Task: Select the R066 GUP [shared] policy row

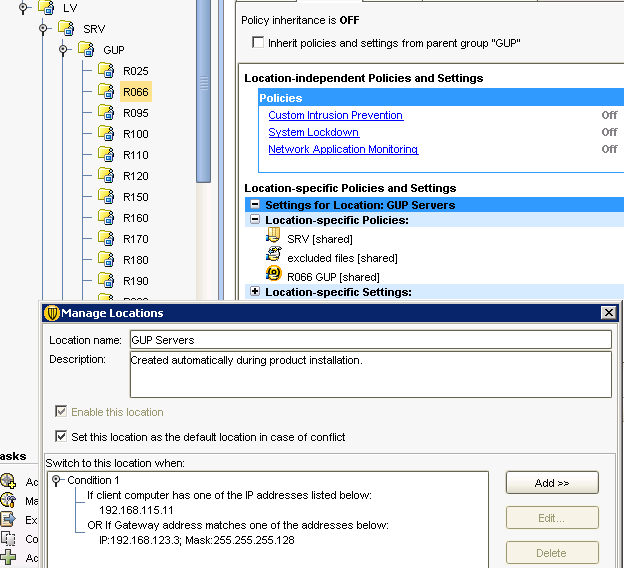Action: 333,277
